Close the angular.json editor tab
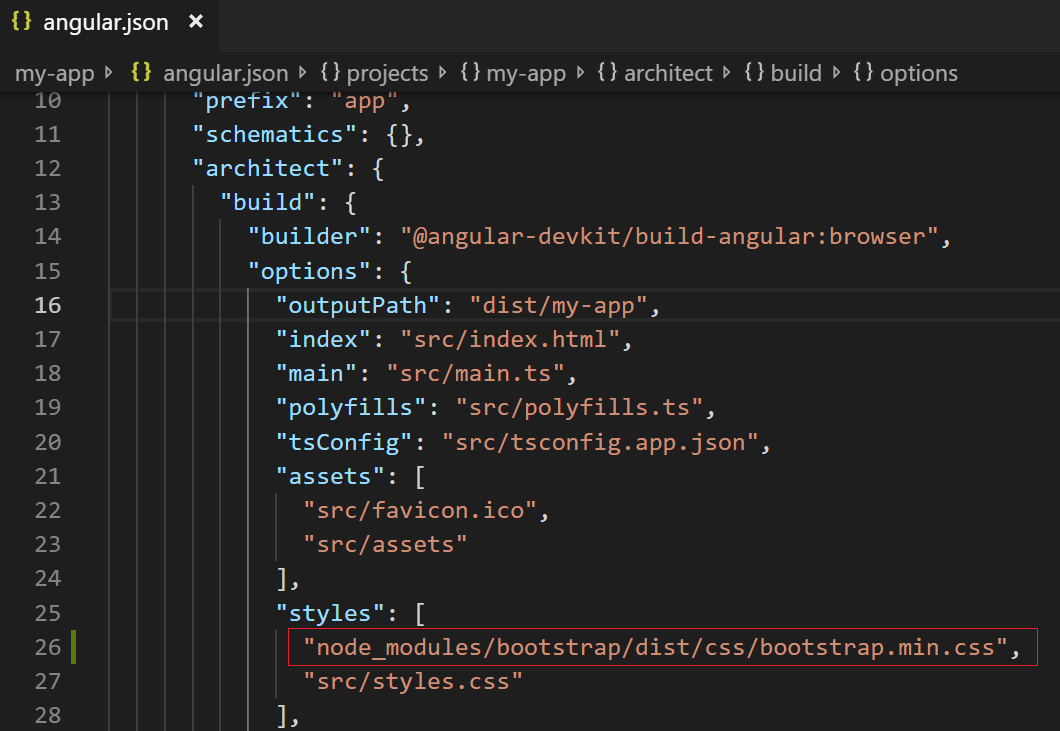The width and height of the screenshot is (1060, 731). point(196,22)
